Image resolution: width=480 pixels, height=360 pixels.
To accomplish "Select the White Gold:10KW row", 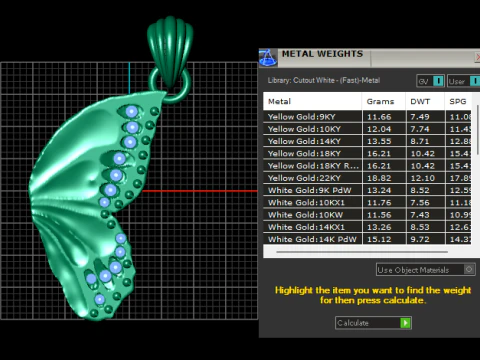I will pyautogui.click(x=367, y=215).
